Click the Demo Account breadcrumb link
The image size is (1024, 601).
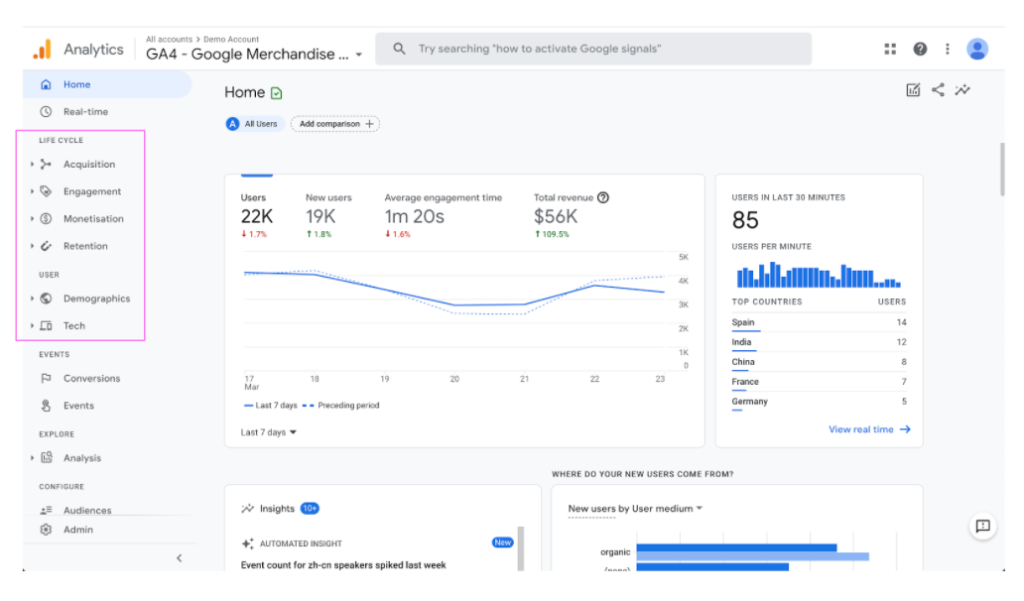(231, 39)
